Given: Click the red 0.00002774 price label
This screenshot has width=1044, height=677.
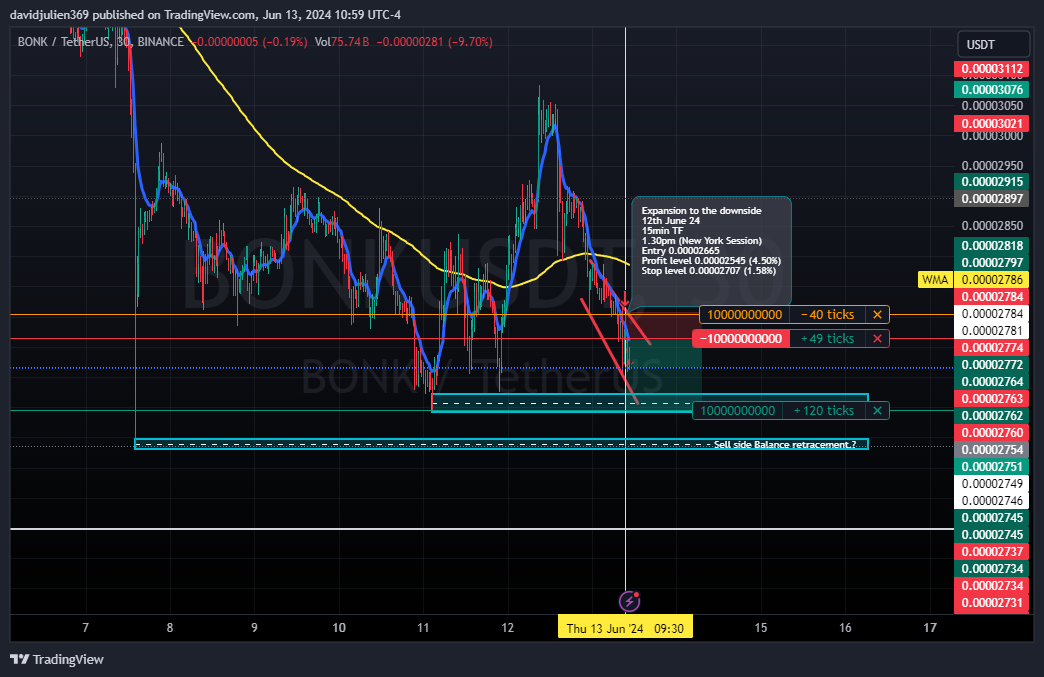Looking at the screenshot, I should point(992,347).
